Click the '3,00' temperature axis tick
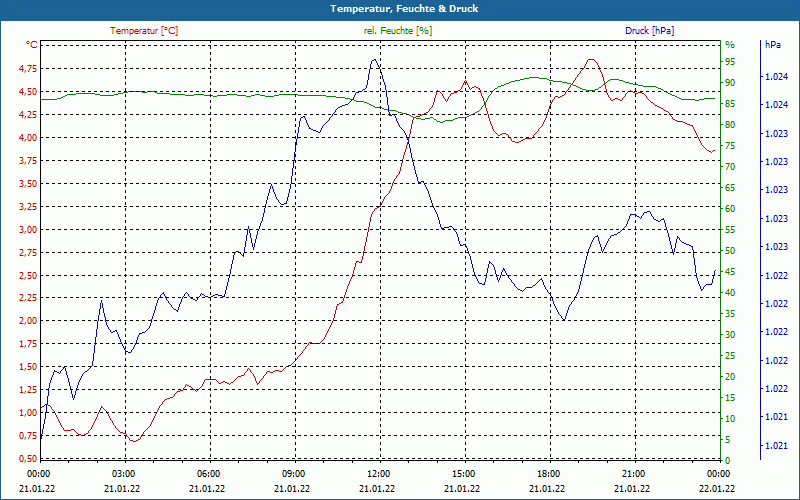The width and height of the screenshot is (800, 500). pyautogui.click(x=28, y=229)
